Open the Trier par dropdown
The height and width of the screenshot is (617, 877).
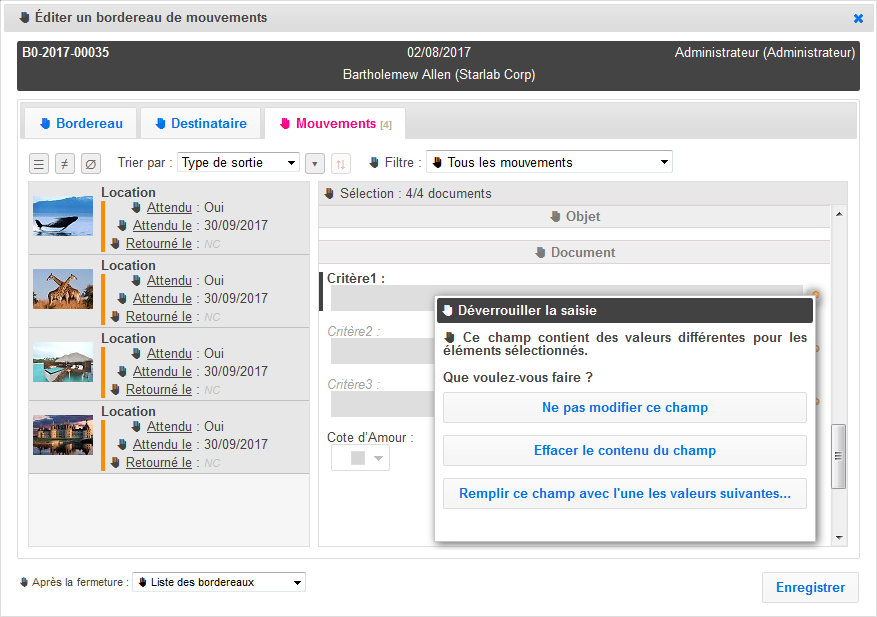[x=238, y=162]
